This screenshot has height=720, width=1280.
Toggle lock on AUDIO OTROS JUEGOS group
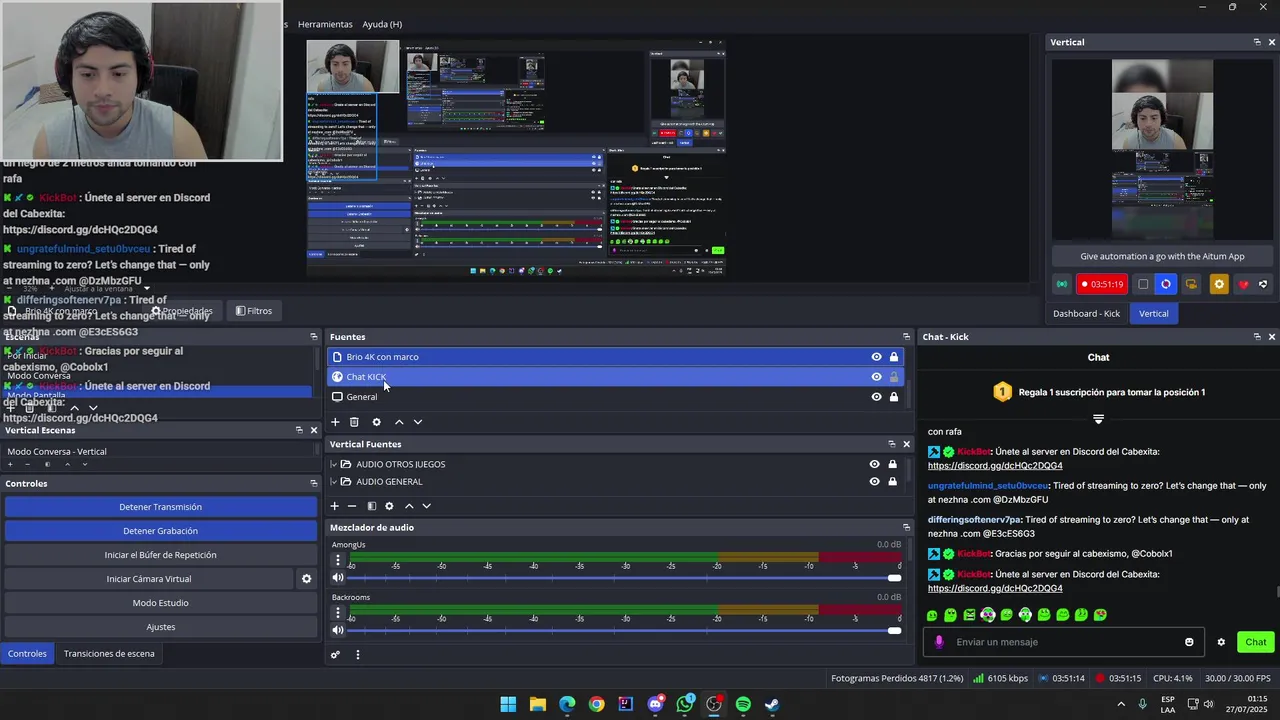coord(892,464)
